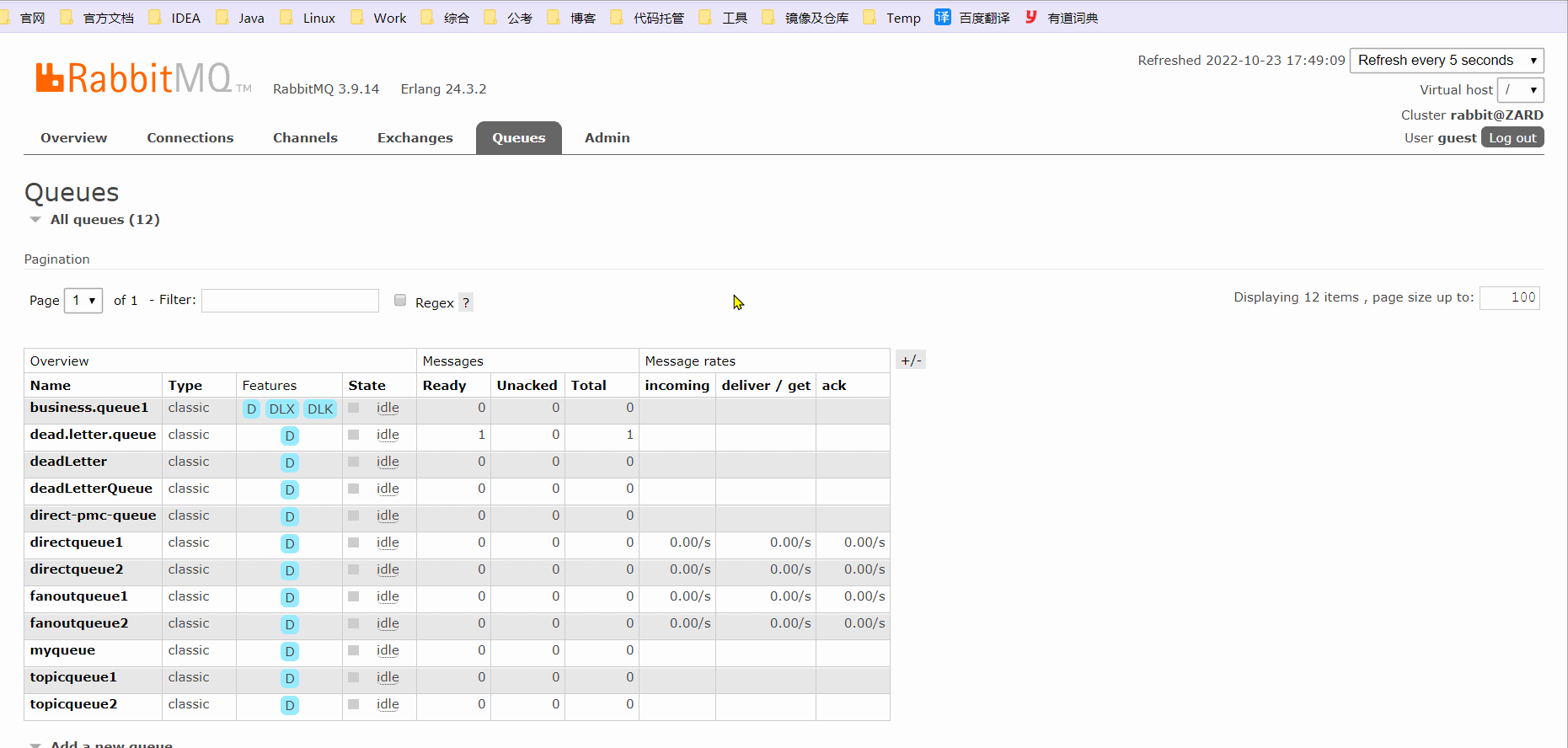Switch to the Admin tab
The width and height of the screenshot is (1568, 748).
click(x=607, y=138)
